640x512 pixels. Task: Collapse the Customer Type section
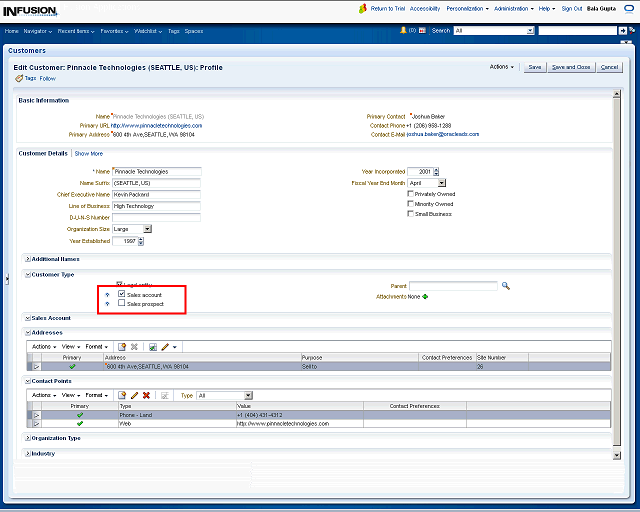click(x=28, y=275)
